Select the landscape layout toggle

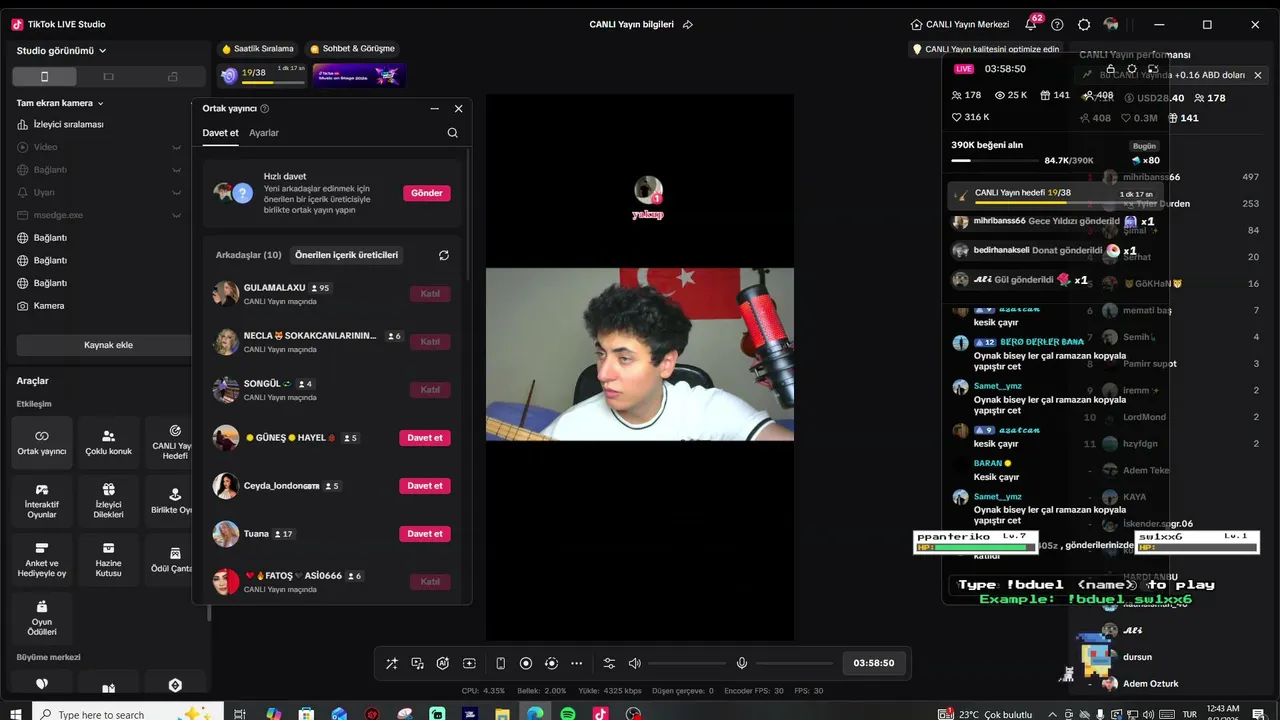[x=108, y=76]
